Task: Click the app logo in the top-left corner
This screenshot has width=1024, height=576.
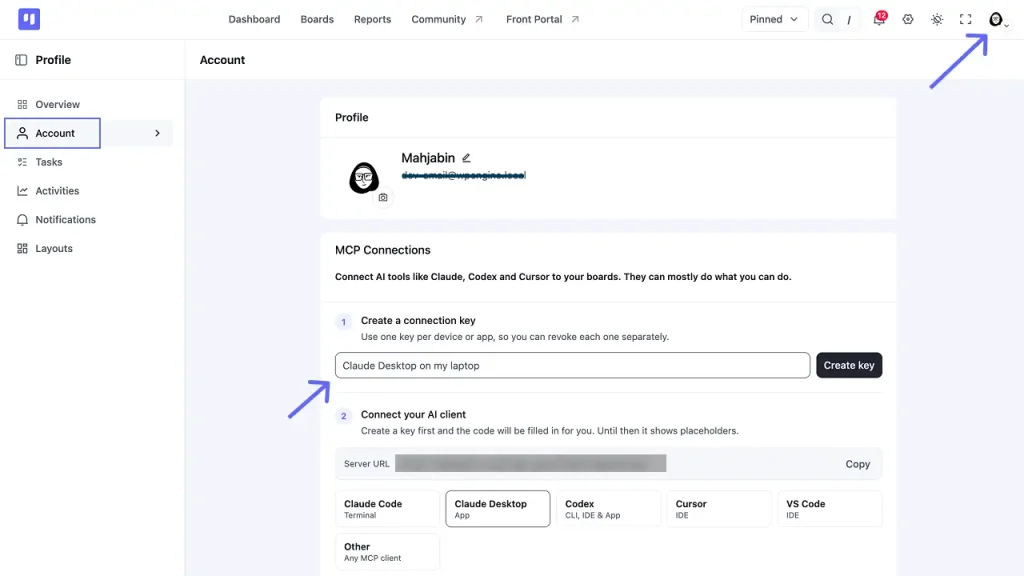Action: [x=29, y=19]
